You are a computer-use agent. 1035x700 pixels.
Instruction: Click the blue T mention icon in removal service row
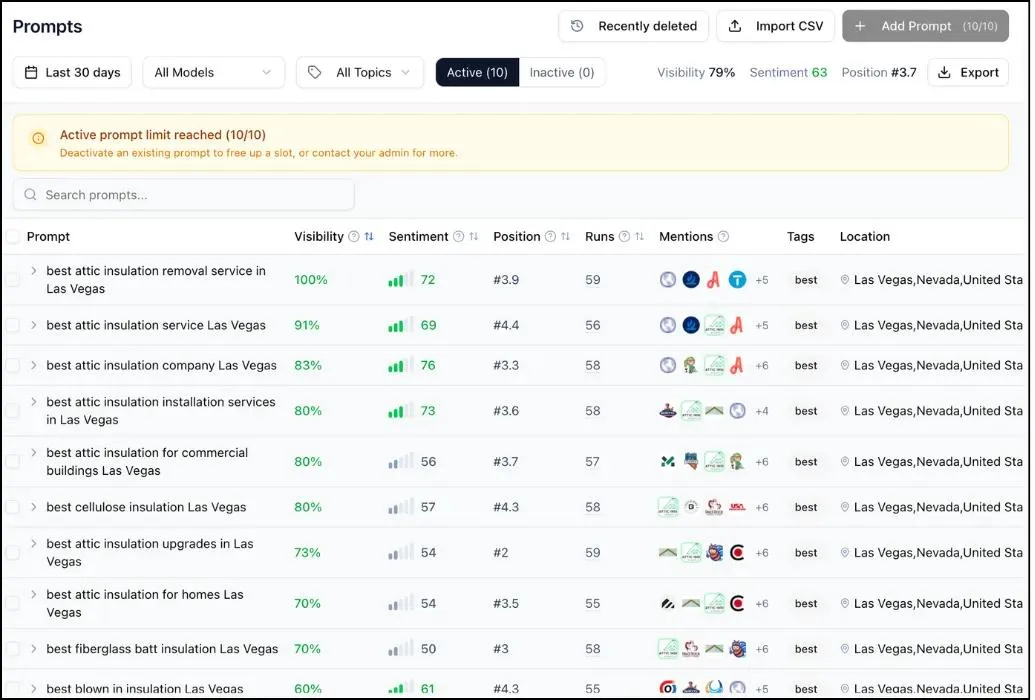737,280
